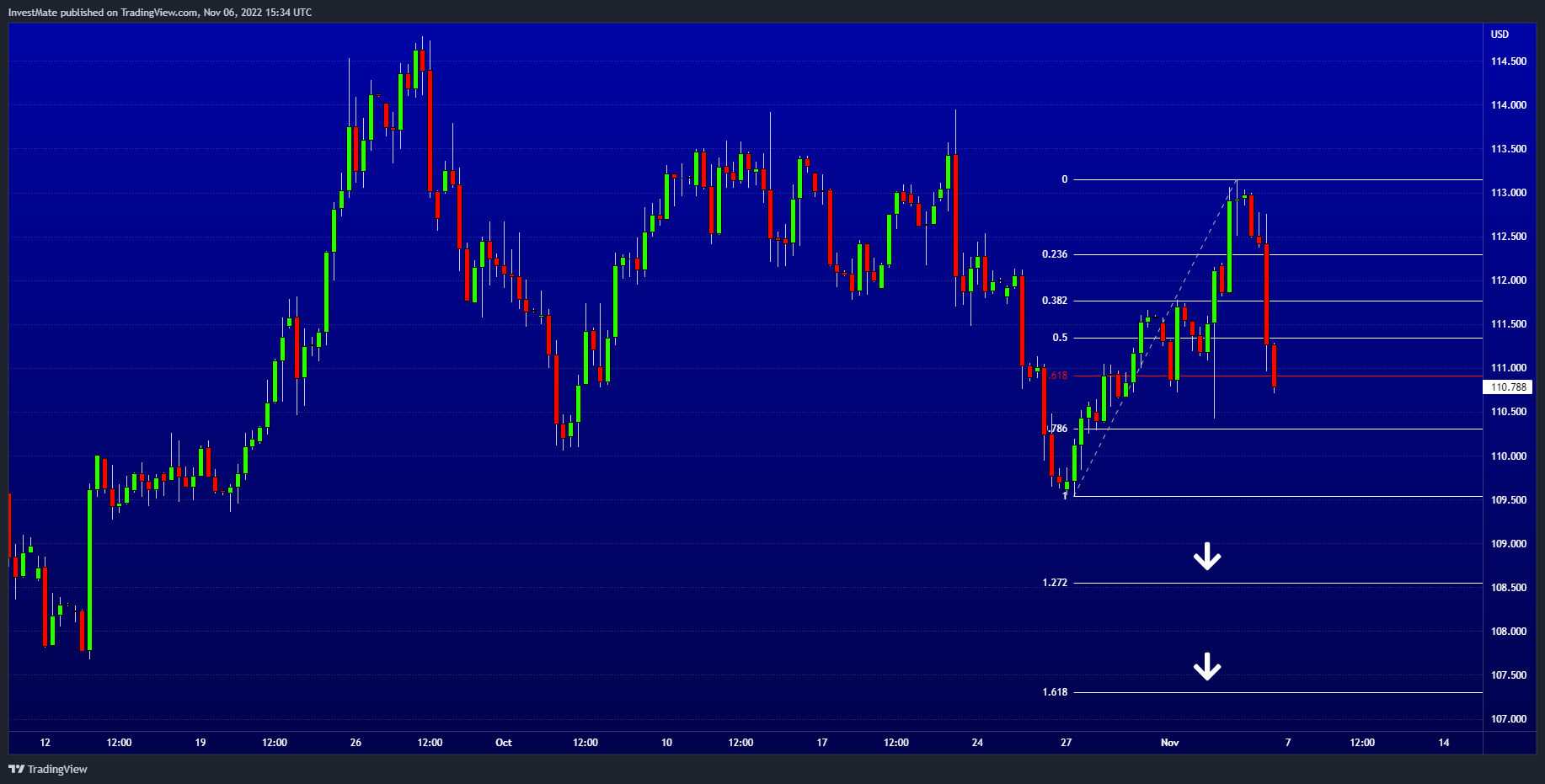Viewport: 1545px width, 784px height.
Task: Click the date 10 on the time axis
Action: (667, 743)
